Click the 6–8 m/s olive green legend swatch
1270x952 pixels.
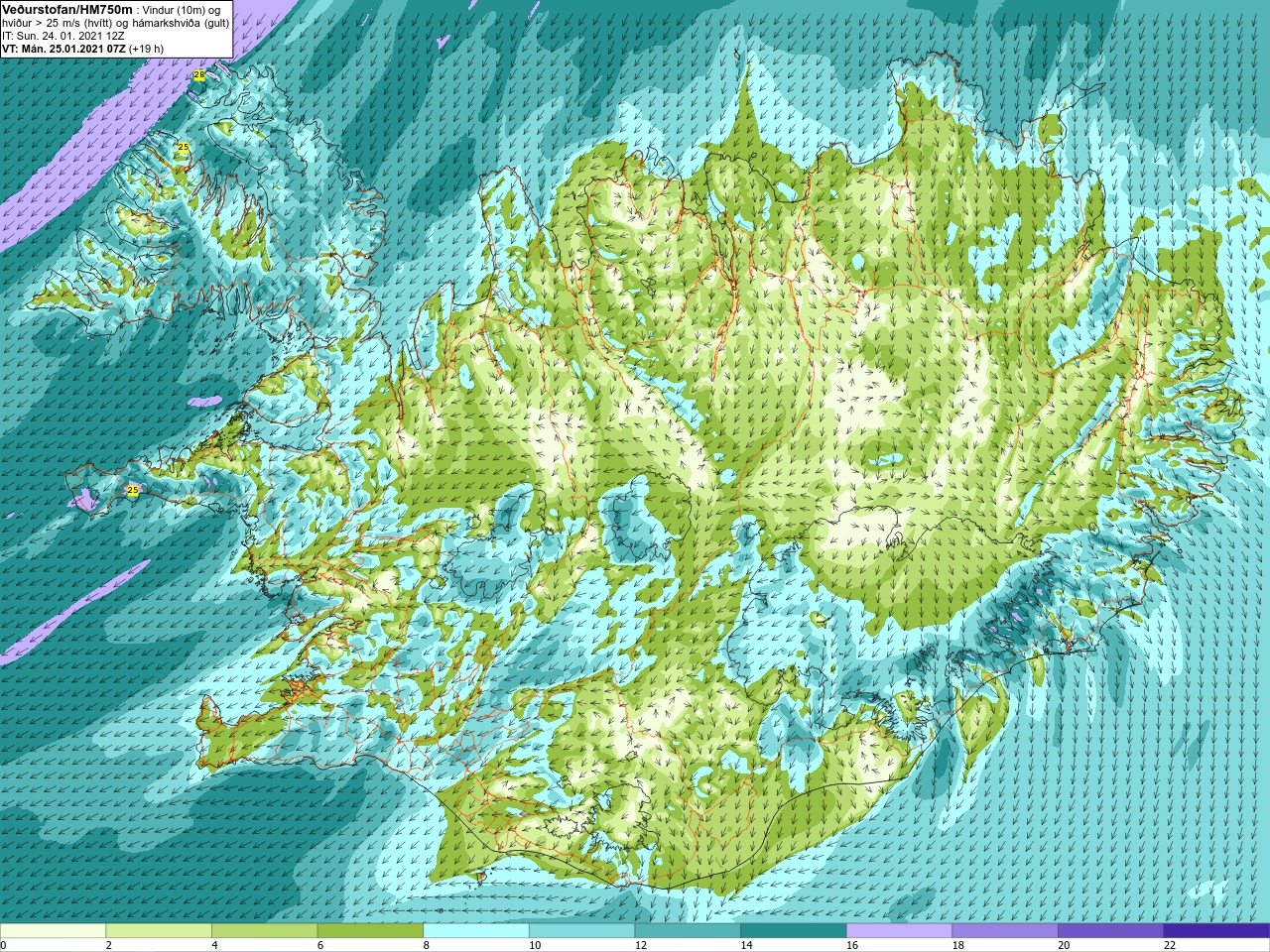coord(370,931)
